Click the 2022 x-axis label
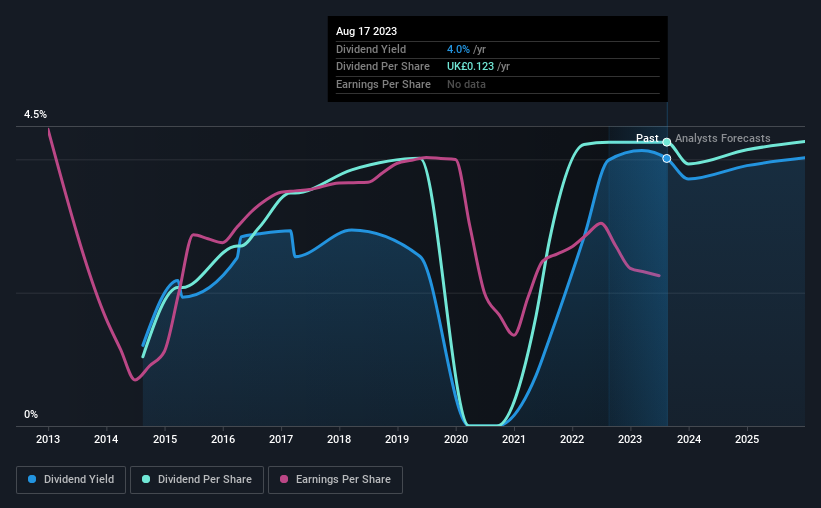The width and height of the screenshot is (821, 508). tap(572, 439)
